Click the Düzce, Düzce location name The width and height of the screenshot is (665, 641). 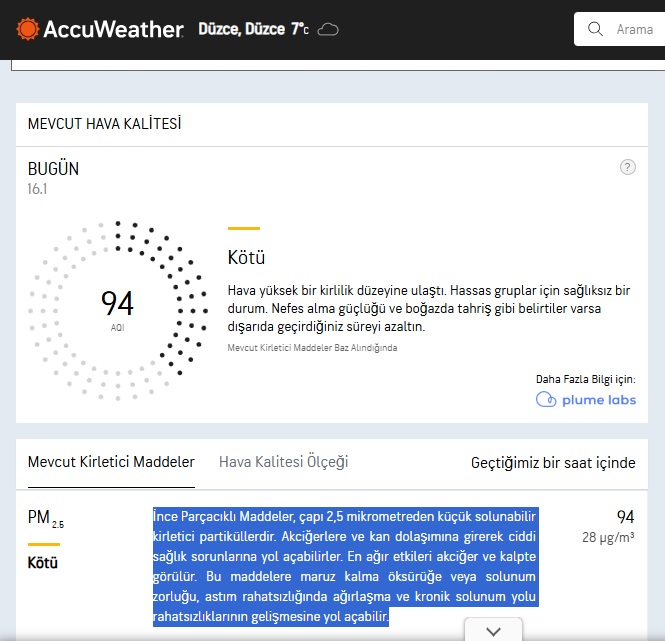(240, 30)
